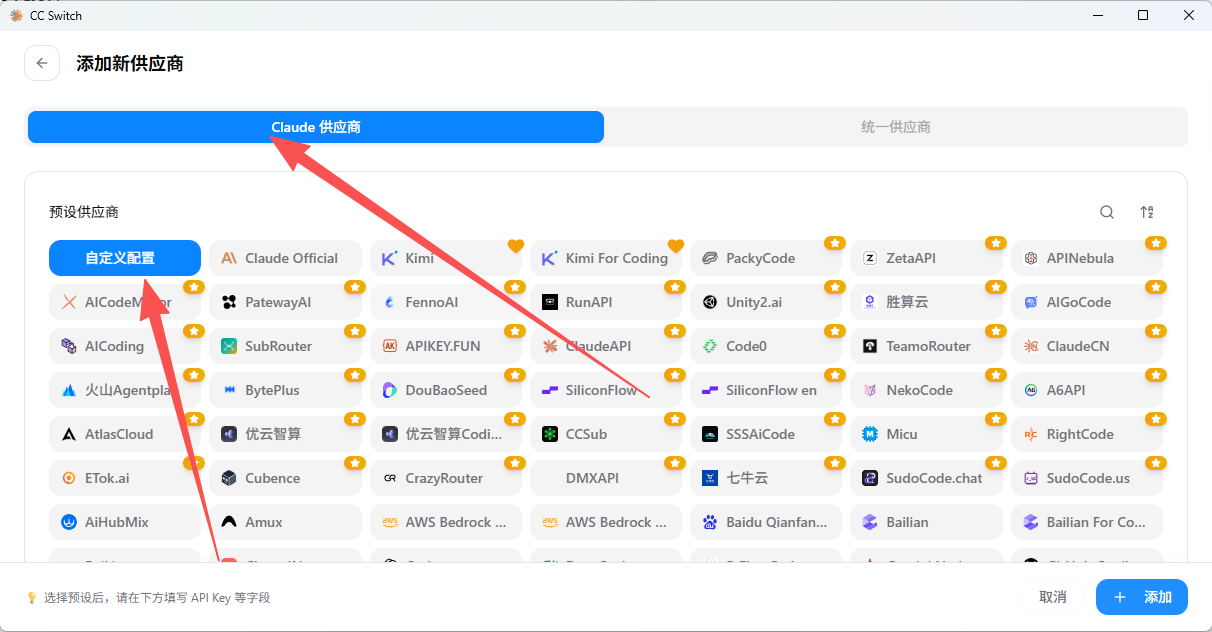Choose the AICoding preset

pyautogui.click(x=125, y=346)
